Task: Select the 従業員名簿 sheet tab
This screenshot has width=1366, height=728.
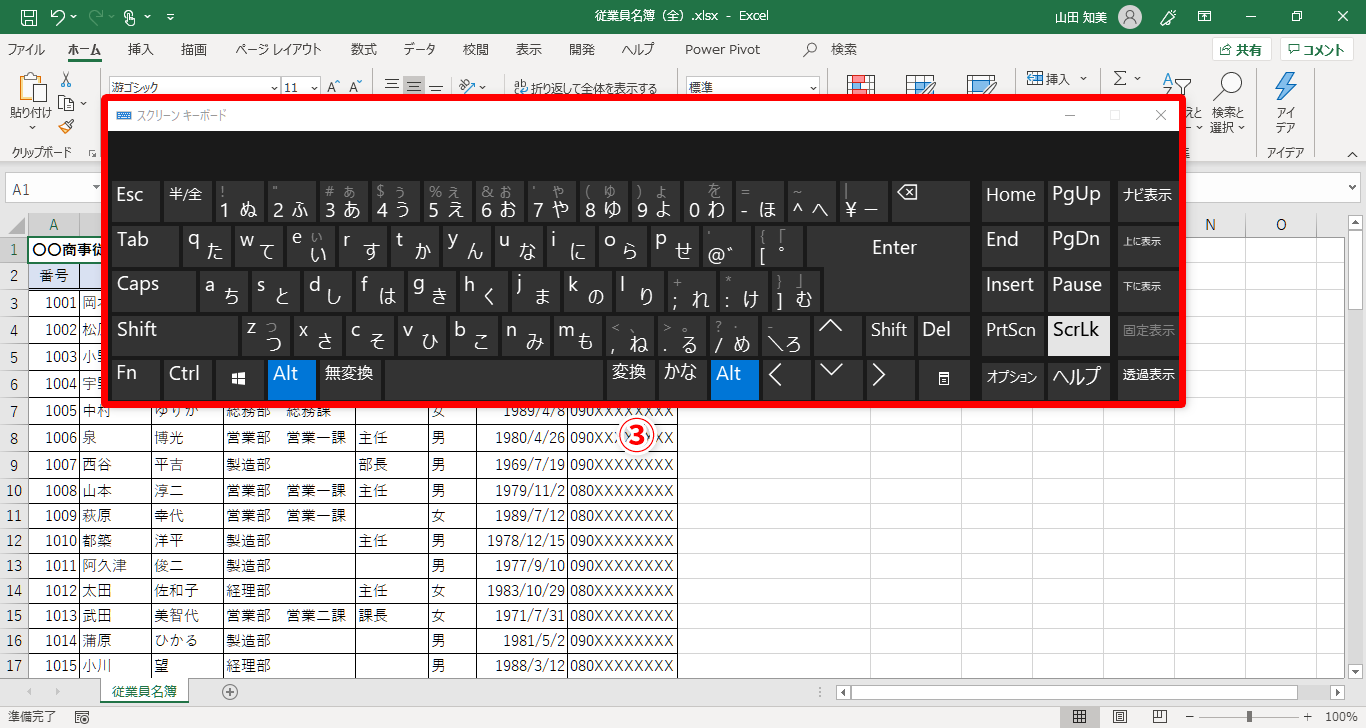Action: [144, 691]
